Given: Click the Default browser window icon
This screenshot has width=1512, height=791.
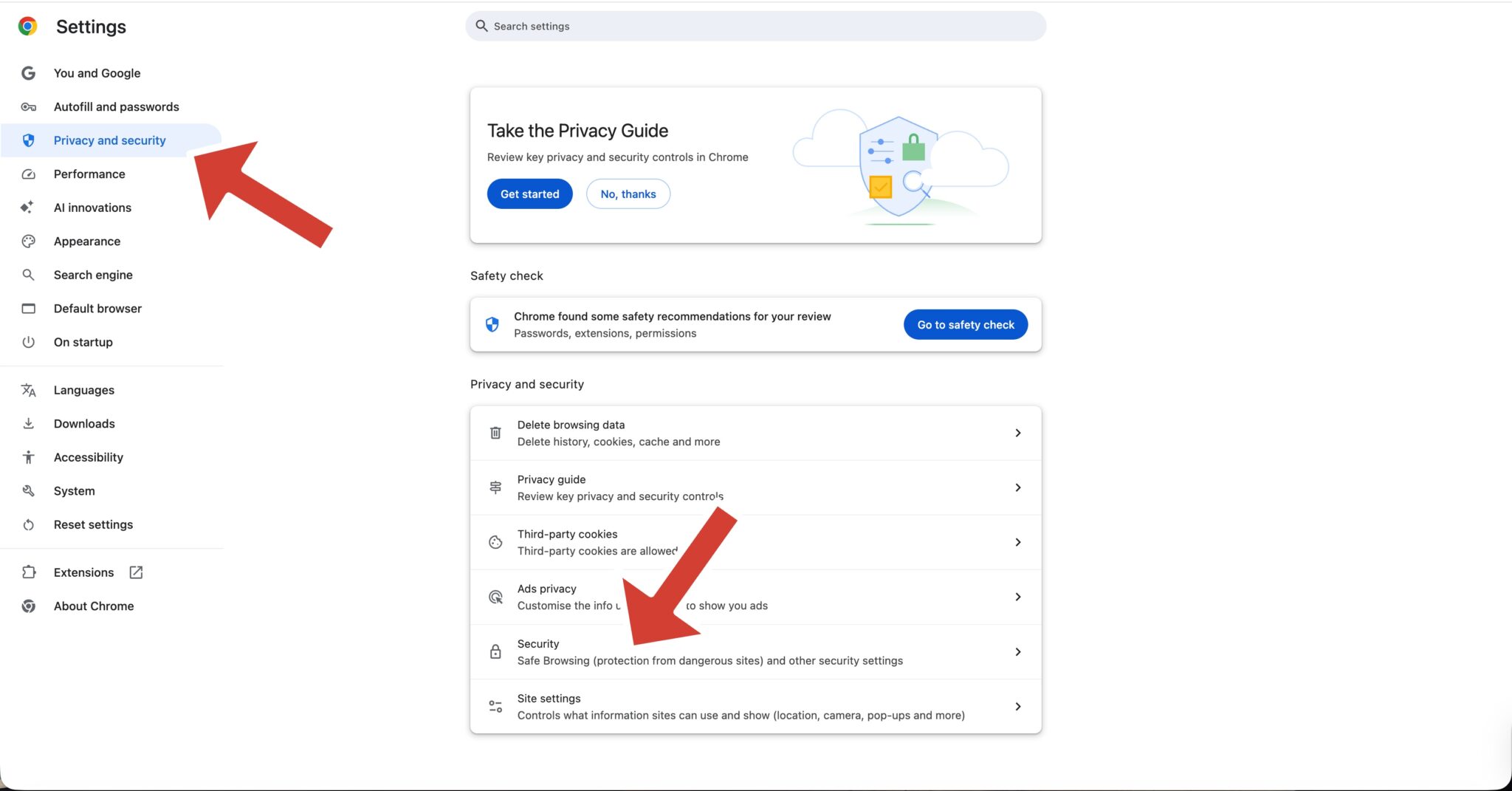Looking at the screenshot, I should (x=28, y=309).
